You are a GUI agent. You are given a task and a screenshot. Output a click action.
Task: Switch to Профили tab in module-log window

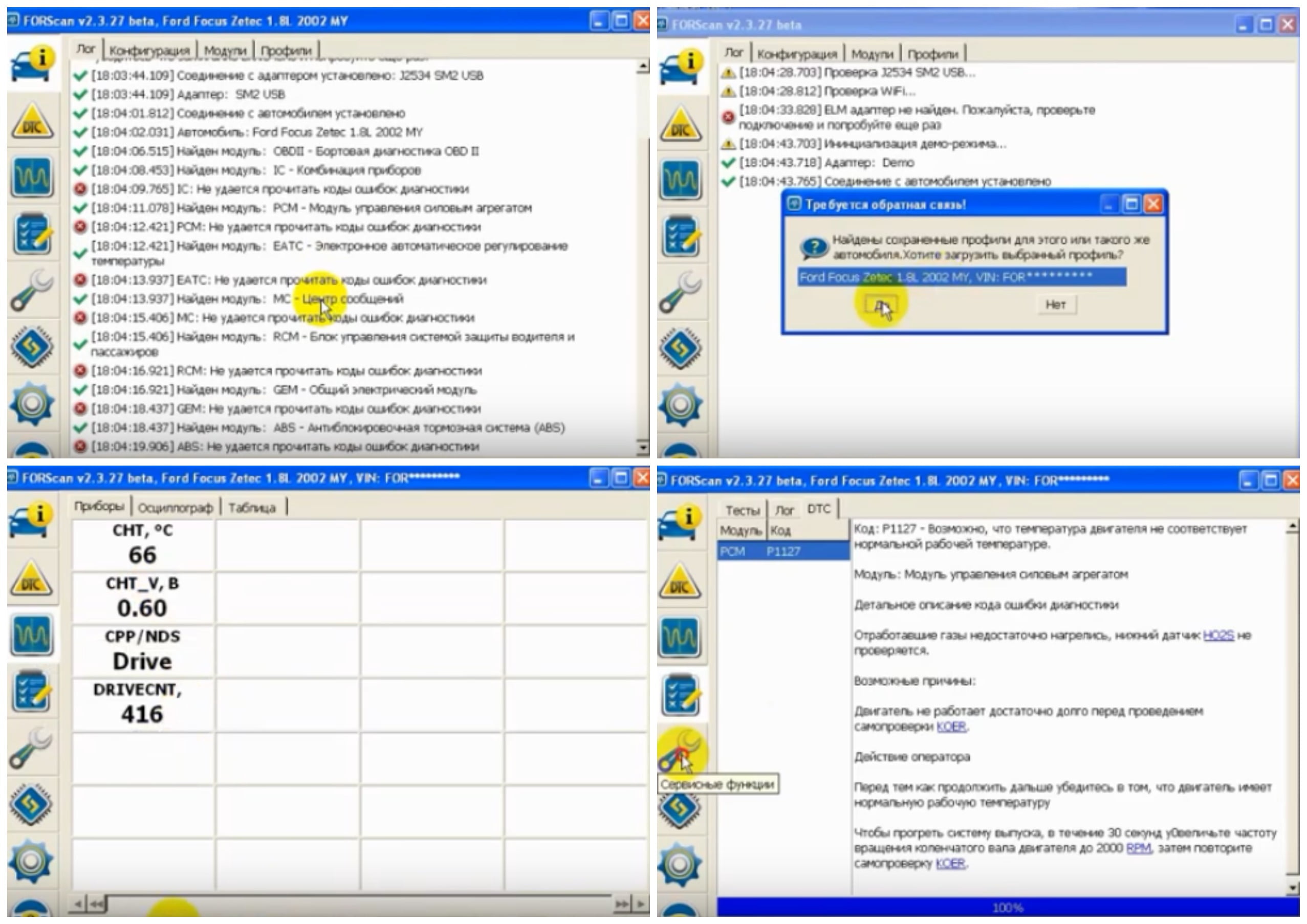(287, 50)
